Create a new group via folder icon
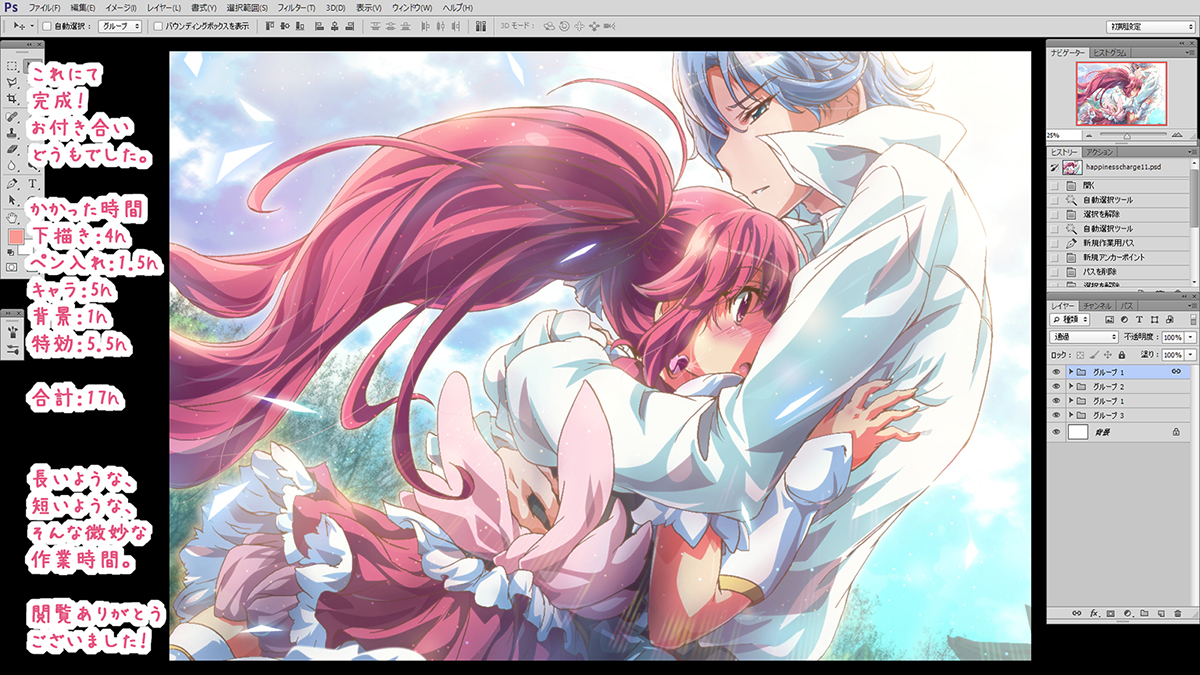This screenshot has height=675, width=1200. click(x=1144, y=612)
